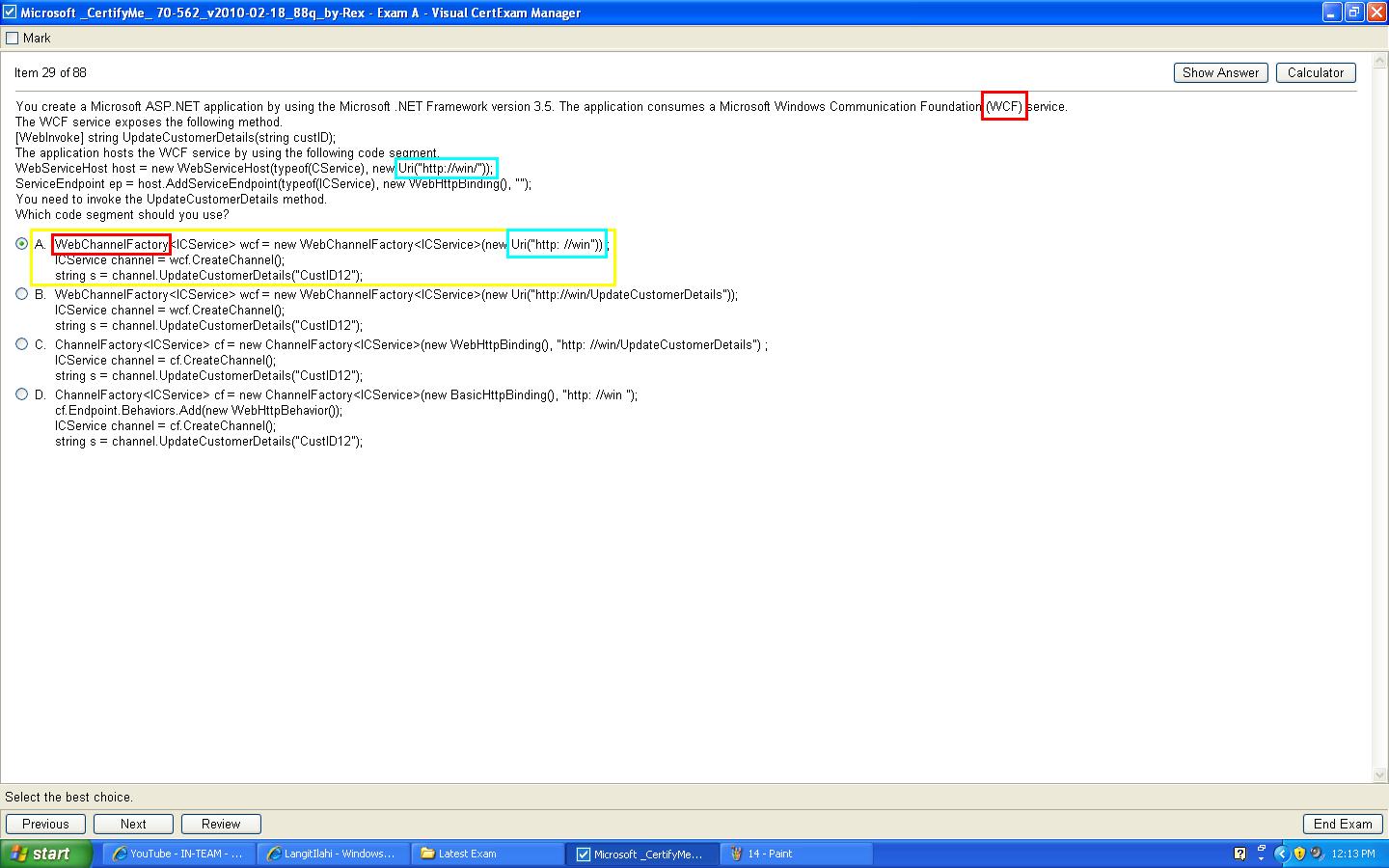The image size is (1389, 868).
Task: Minimize the Visual CertExam window
Action: tap(1332, 13)
